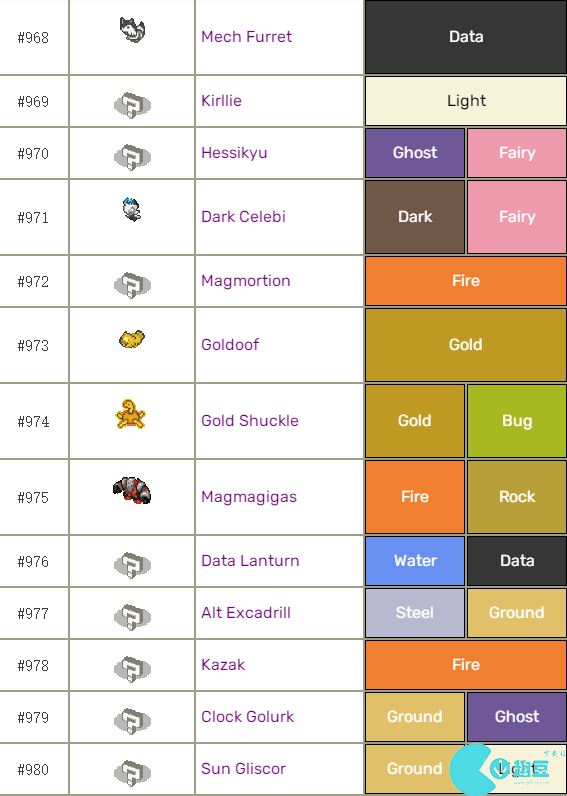Click the Mech Furret sprite icon
Image resolution: width=567 pixels, height=796 pixels.
[x=132, y=29]
